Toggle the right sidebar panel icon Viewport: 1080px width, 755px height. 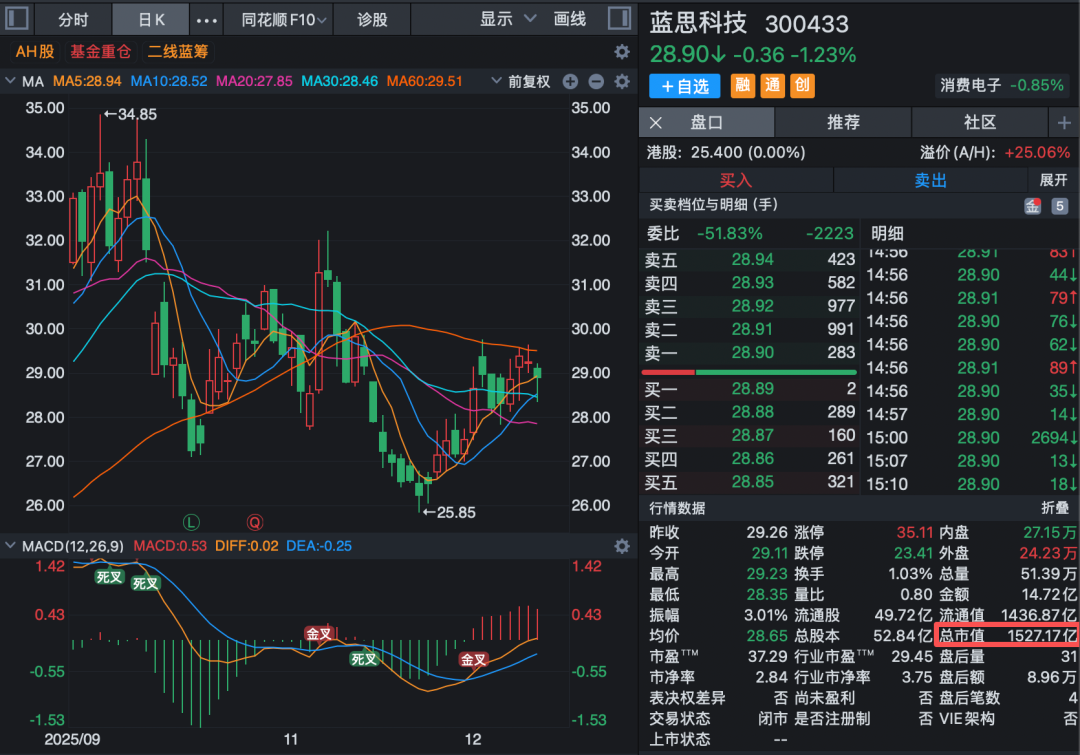(621, 19)
